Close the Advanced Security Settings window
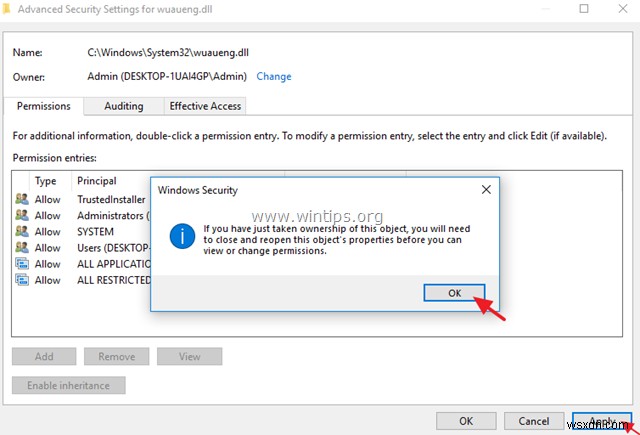 623,9
